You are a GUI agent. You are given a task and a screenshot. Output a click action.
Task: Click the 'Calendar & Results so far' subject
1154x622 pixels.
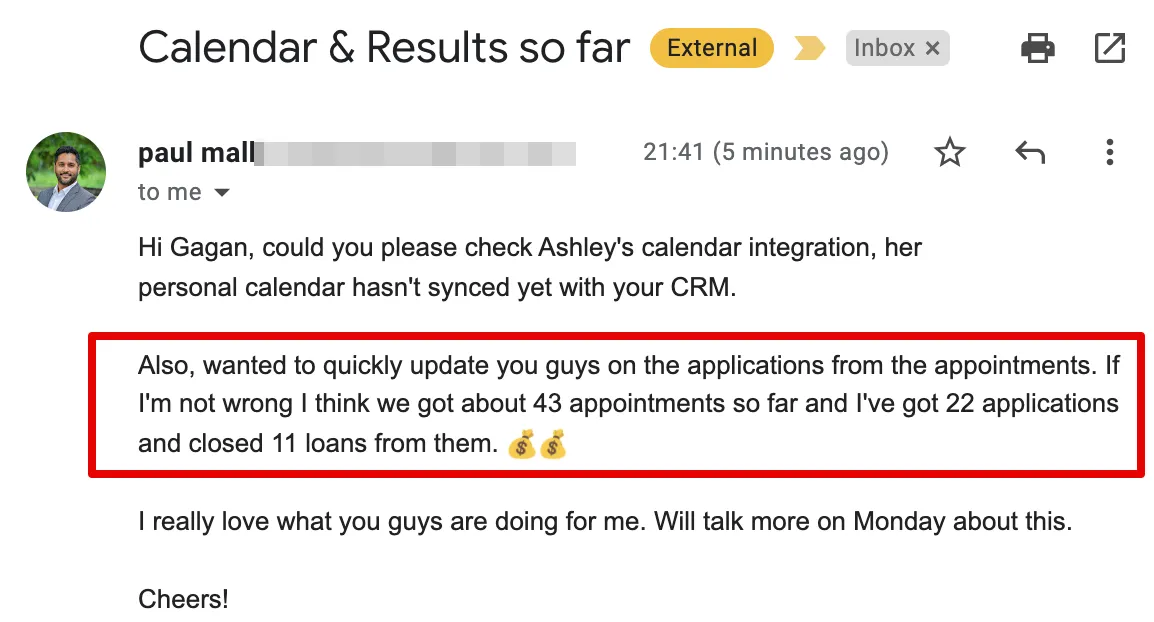coord(384,48)
